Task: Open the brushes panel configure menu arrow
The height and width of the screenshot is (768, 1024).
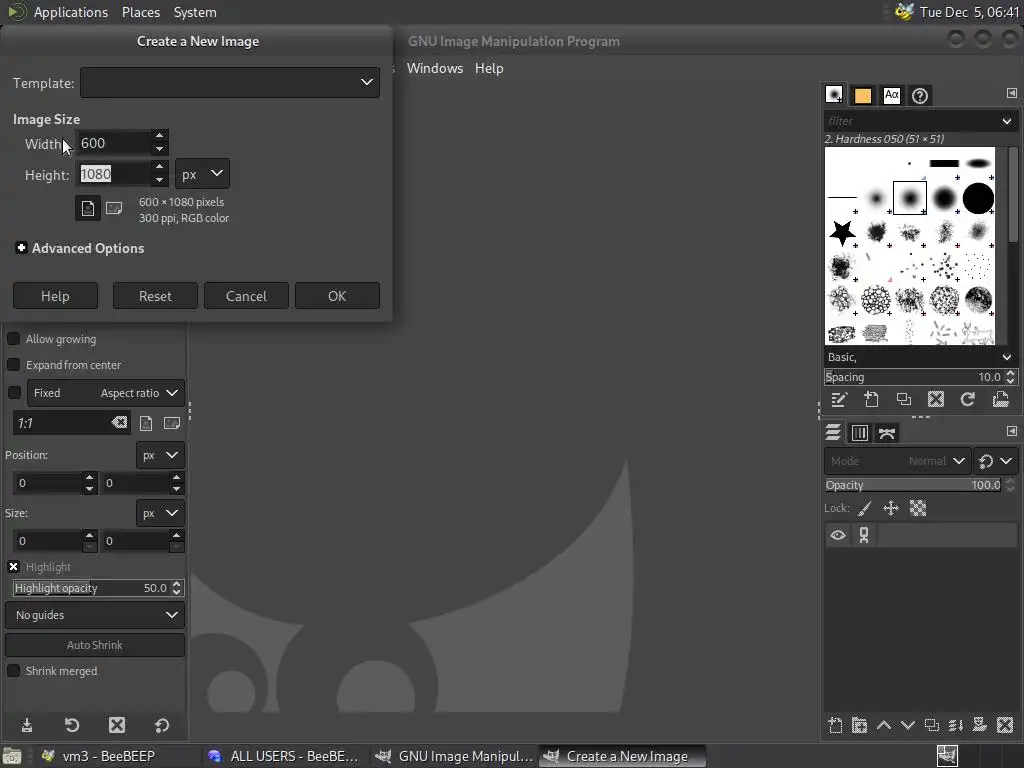Action: click(1012, 93)
